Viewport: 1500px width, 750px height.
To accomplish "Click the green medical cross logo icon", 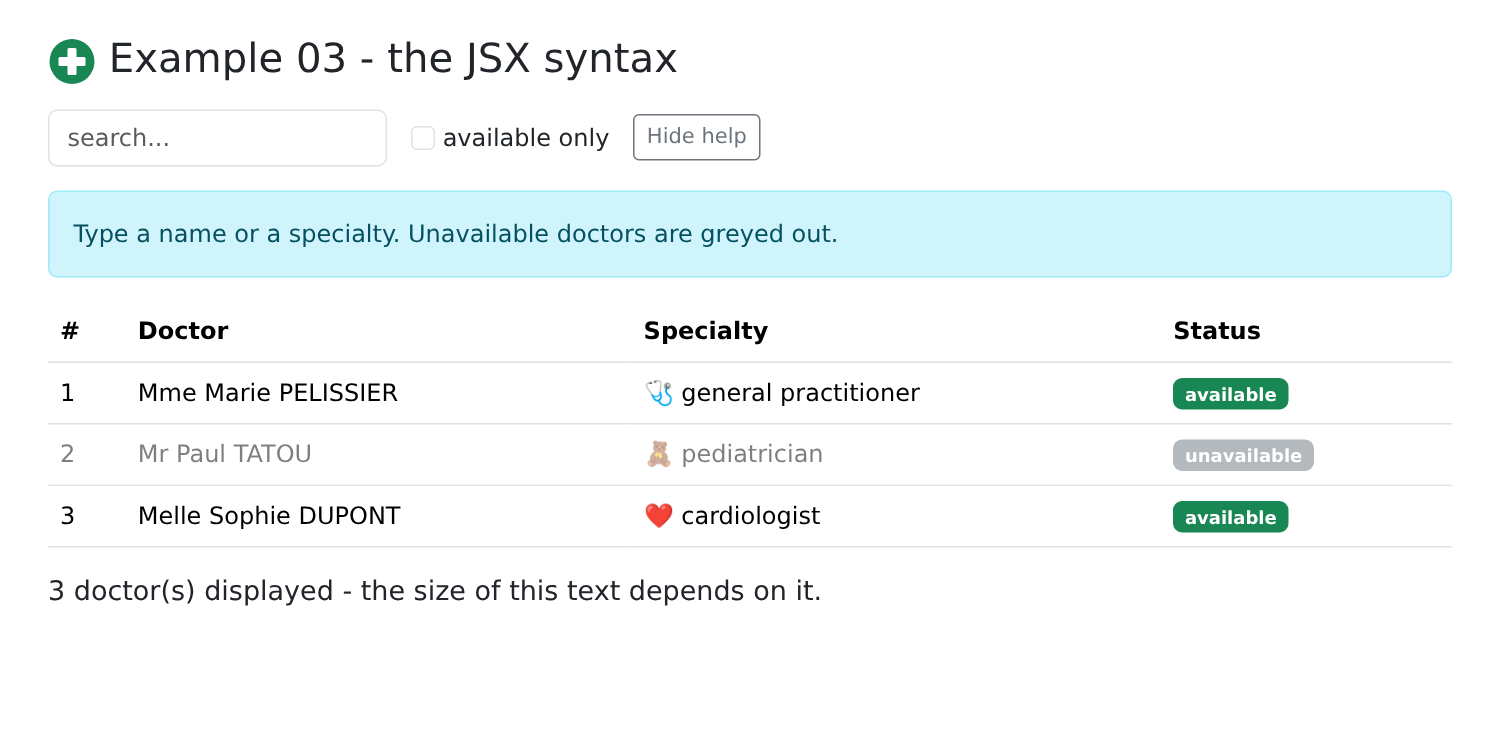I will point(72,61).
